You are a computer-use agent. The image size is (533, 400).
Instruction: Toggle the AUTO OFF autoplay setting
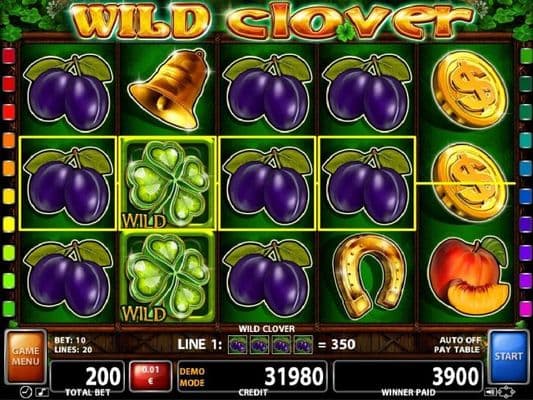(460, 340)
